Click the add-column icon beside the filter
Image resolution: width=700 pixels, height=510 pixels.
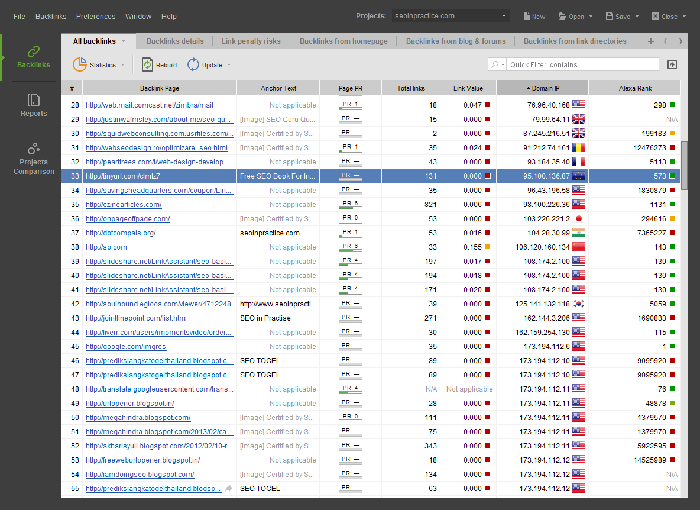[x=672, y=64]
